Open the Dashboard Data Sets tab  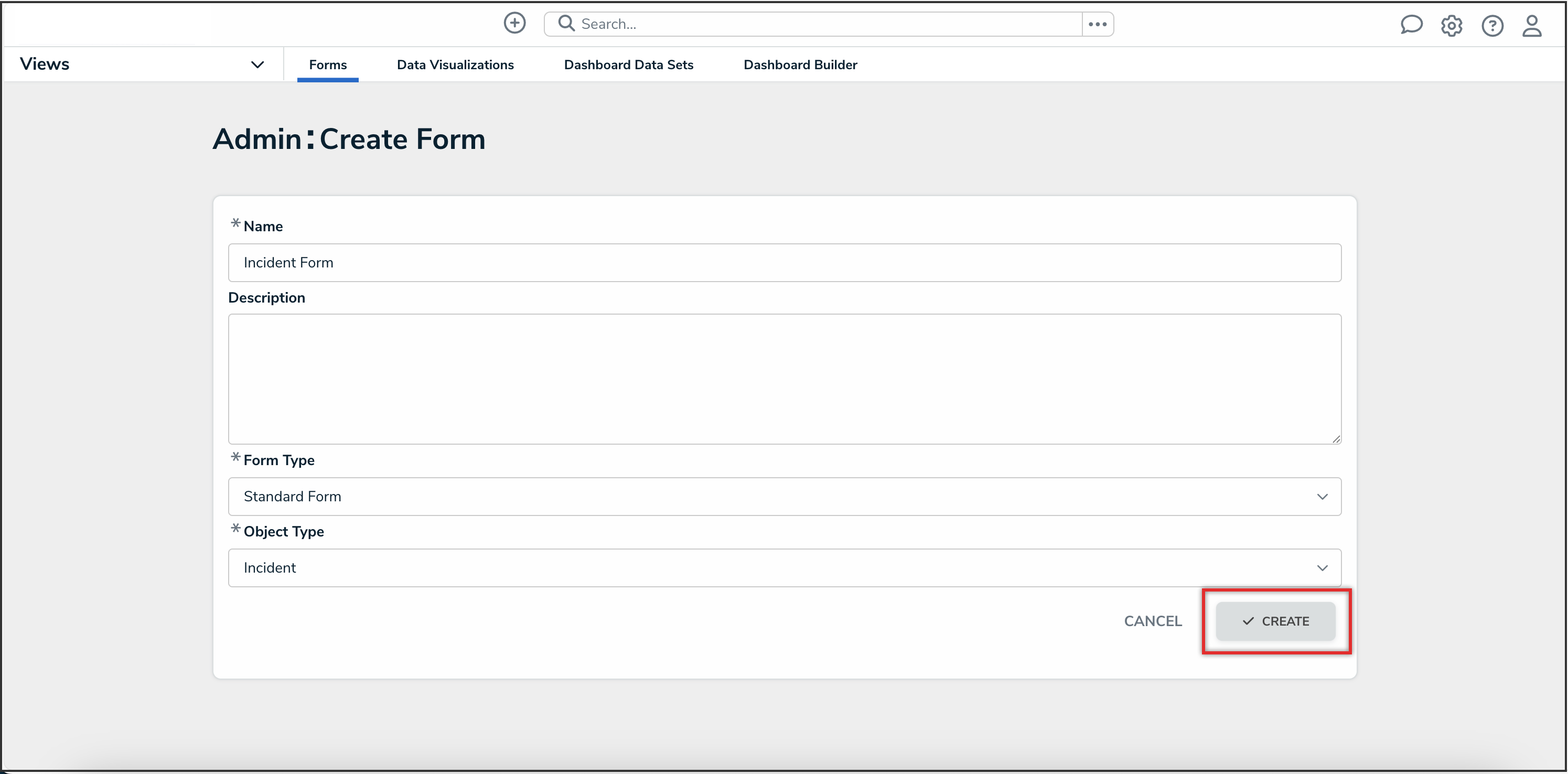click(x=628, y=64)
